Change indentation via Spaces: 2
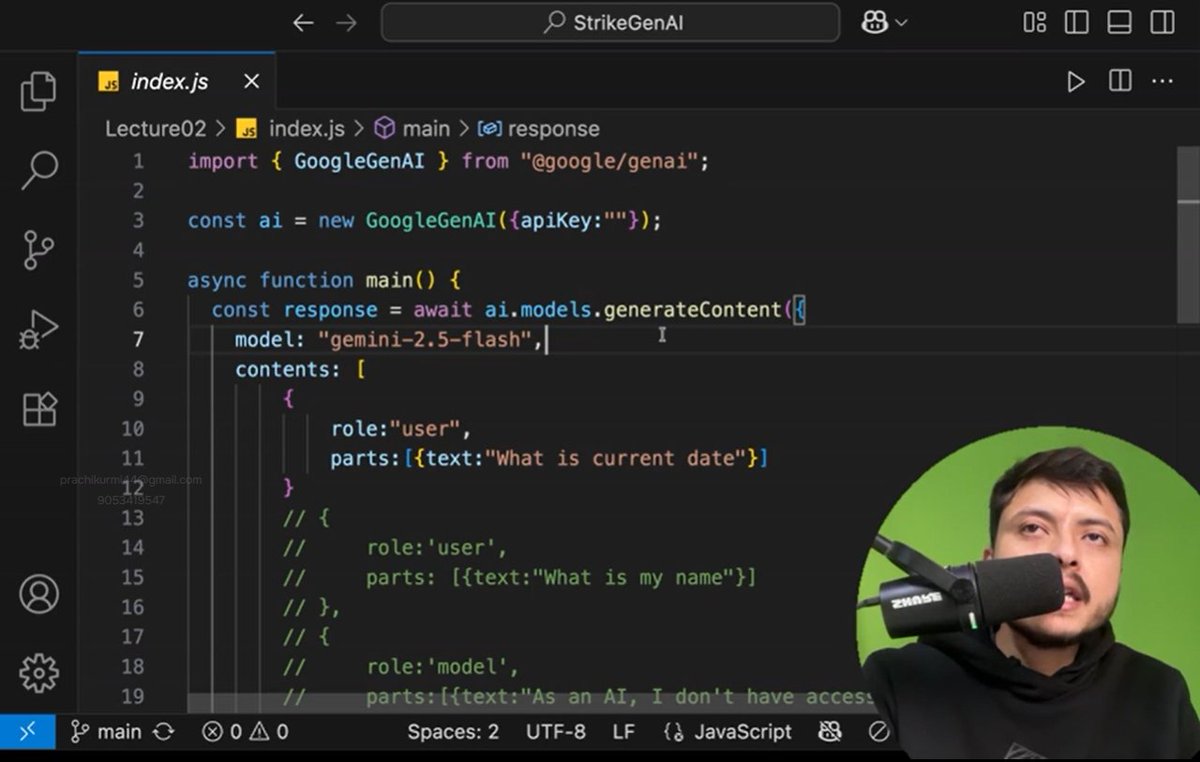Image resolution: width=1200 pixels, height=762 pixels. click(x=453, y=732)
